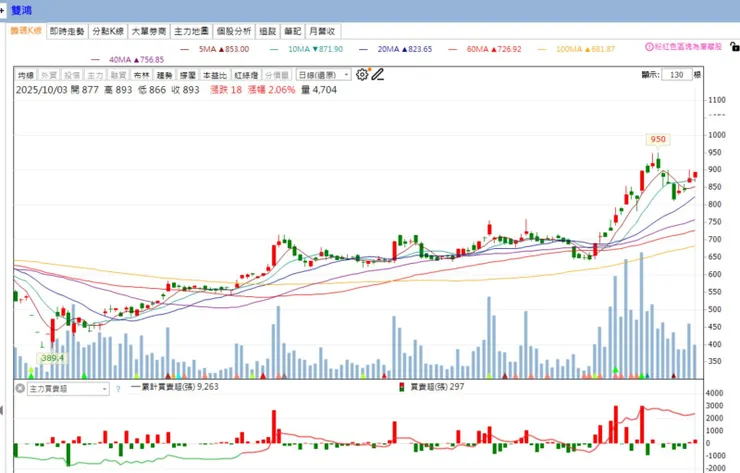Click the unlock padlock icon

(x=734, y=46)
